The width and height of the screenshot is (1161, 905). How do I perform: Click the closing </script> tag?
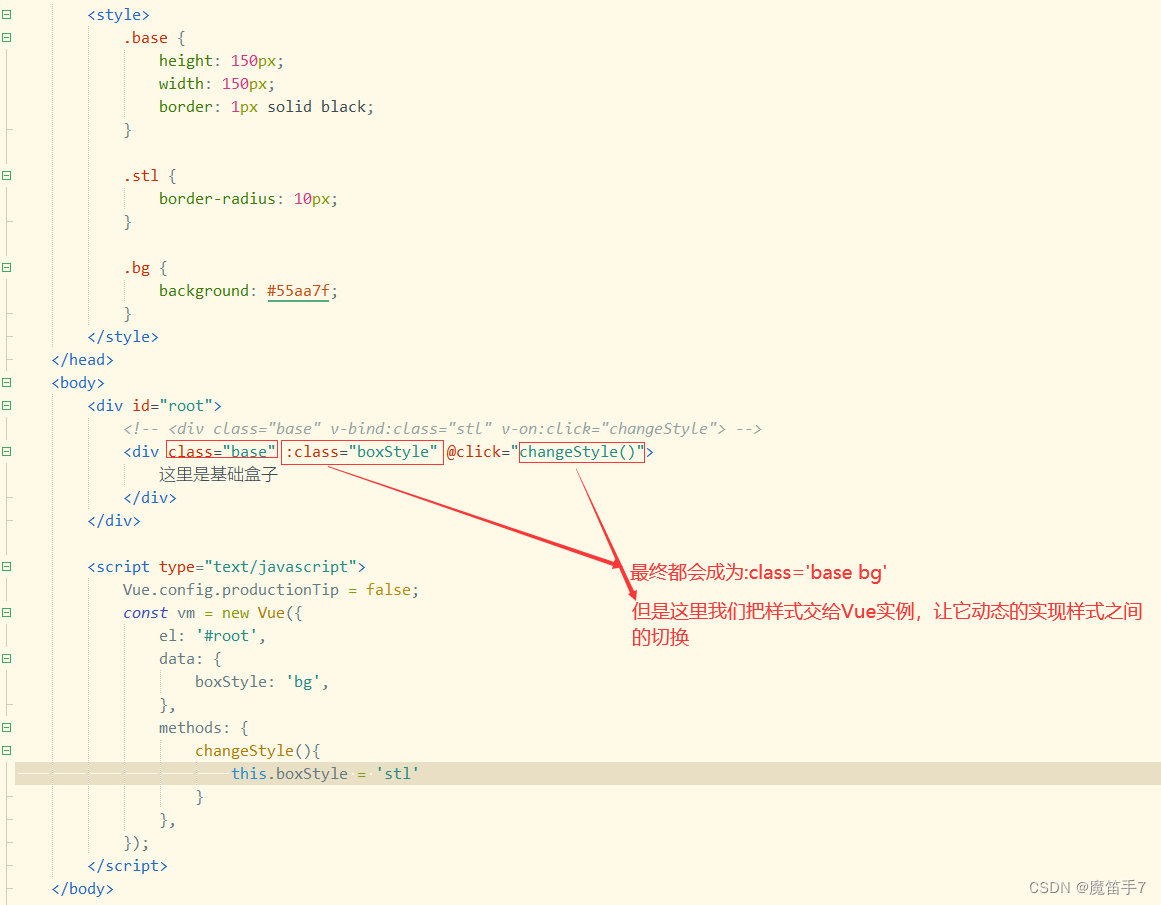pos(127,866)
